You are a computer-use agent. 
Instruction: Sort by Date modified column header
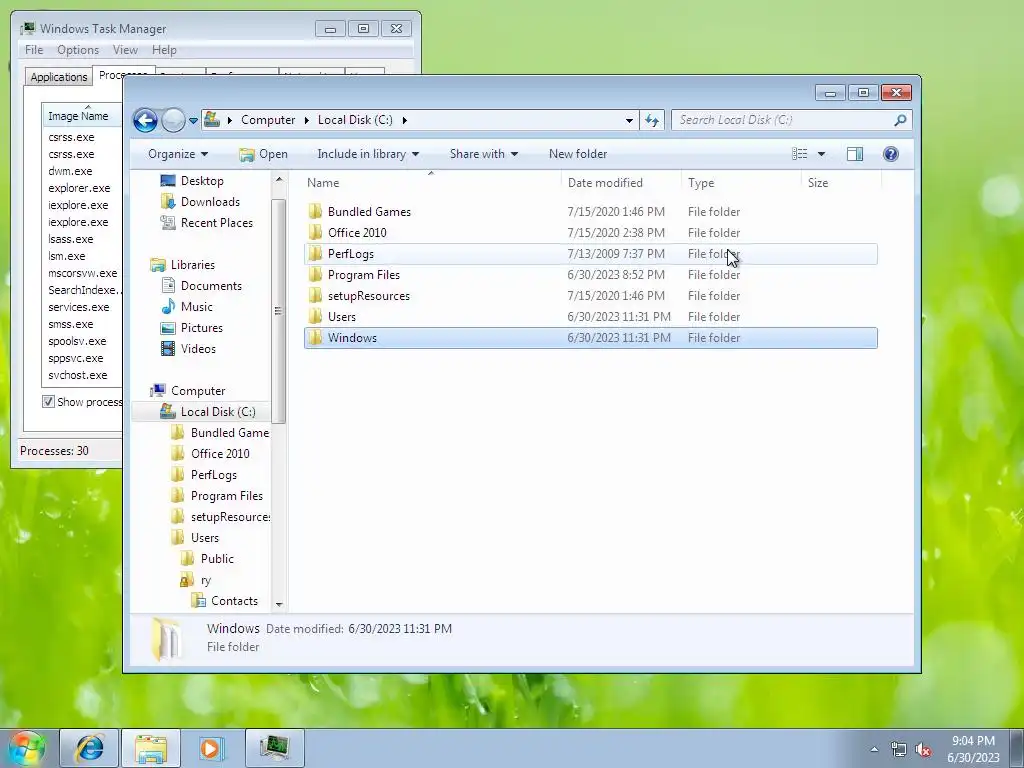[x=621, y=183]
